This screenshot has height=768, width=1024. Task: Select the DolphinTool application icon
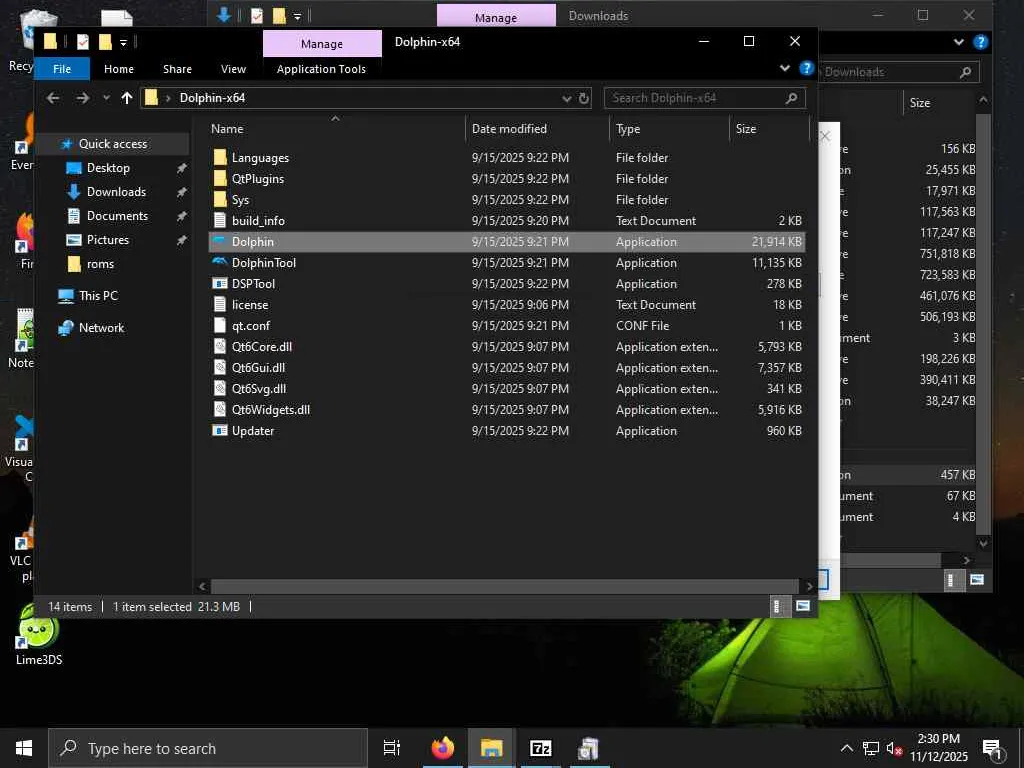tap(220, 263)
